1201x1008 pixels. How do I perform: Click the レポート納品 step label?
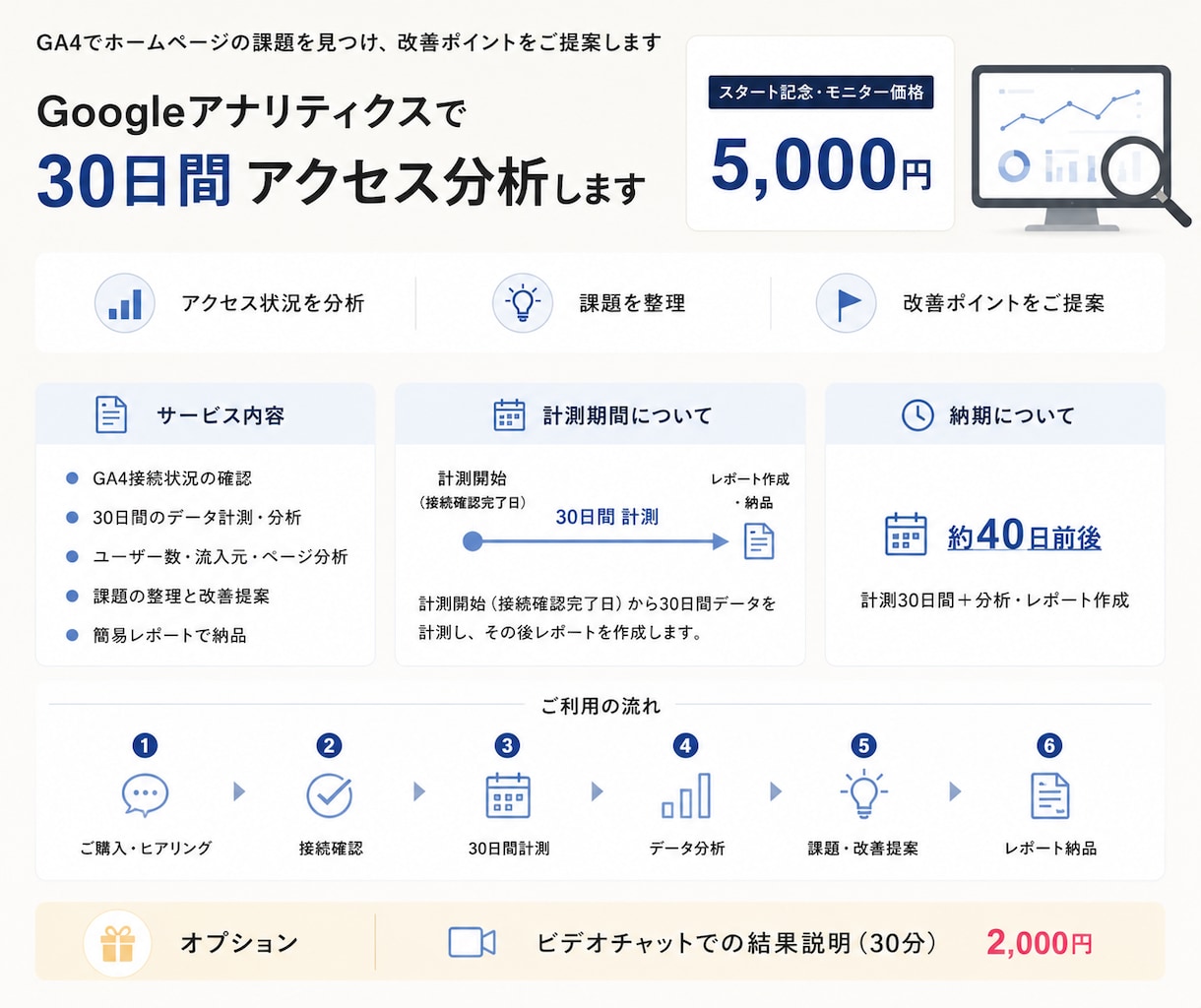coord(1050,848)
